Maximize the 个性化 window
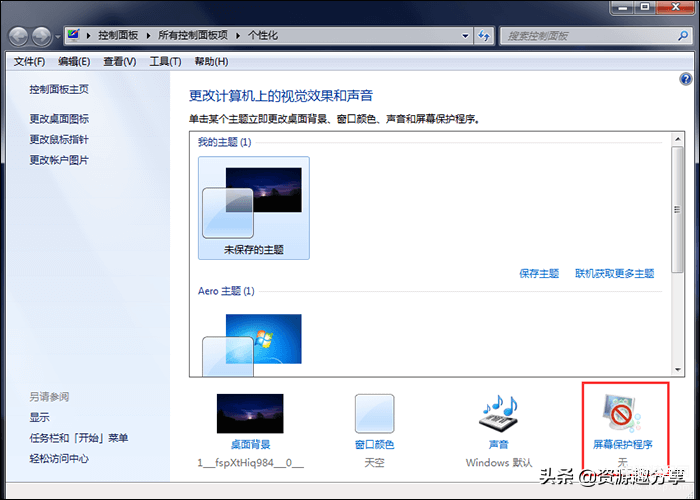 [x=644, y=7]
